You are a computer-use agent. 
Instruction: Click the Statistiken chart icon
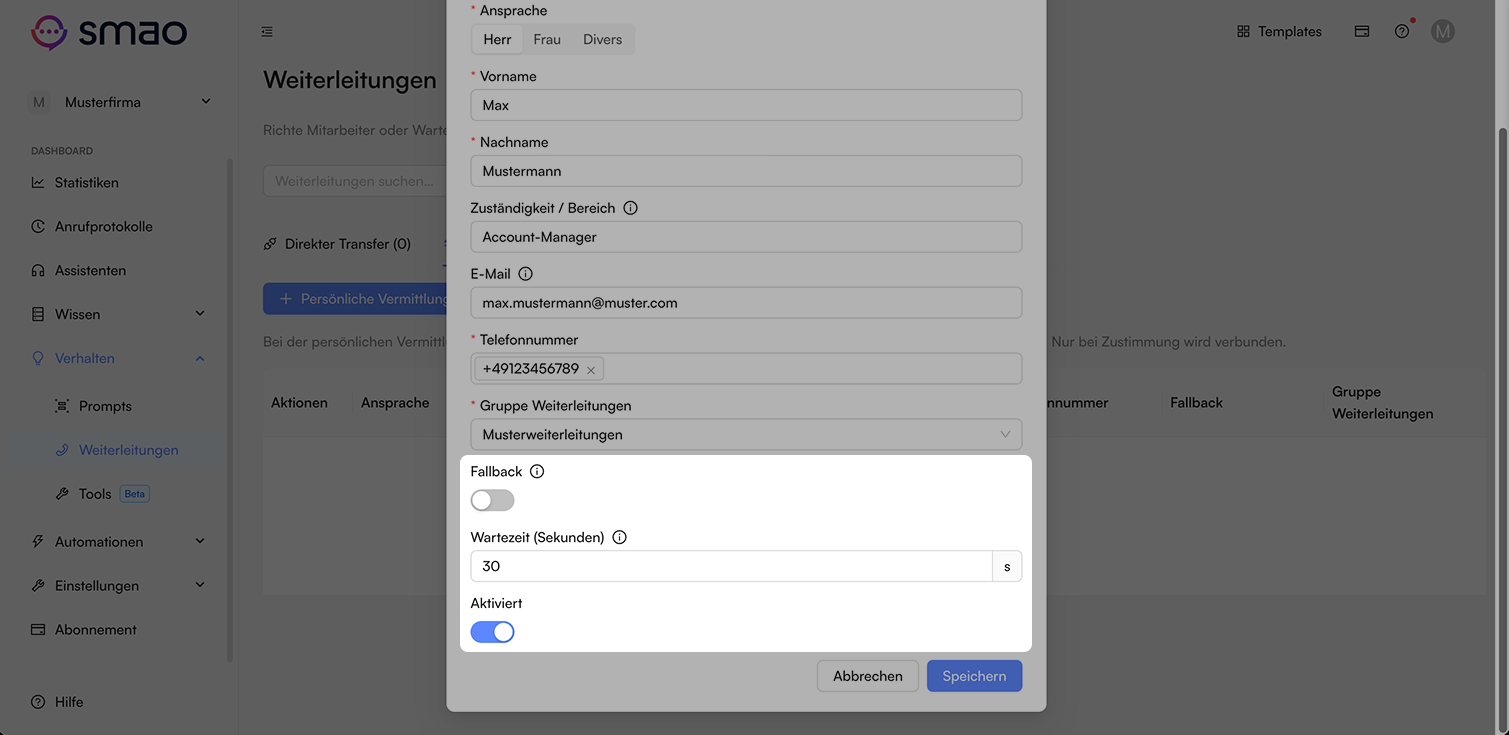click(38, 183)
